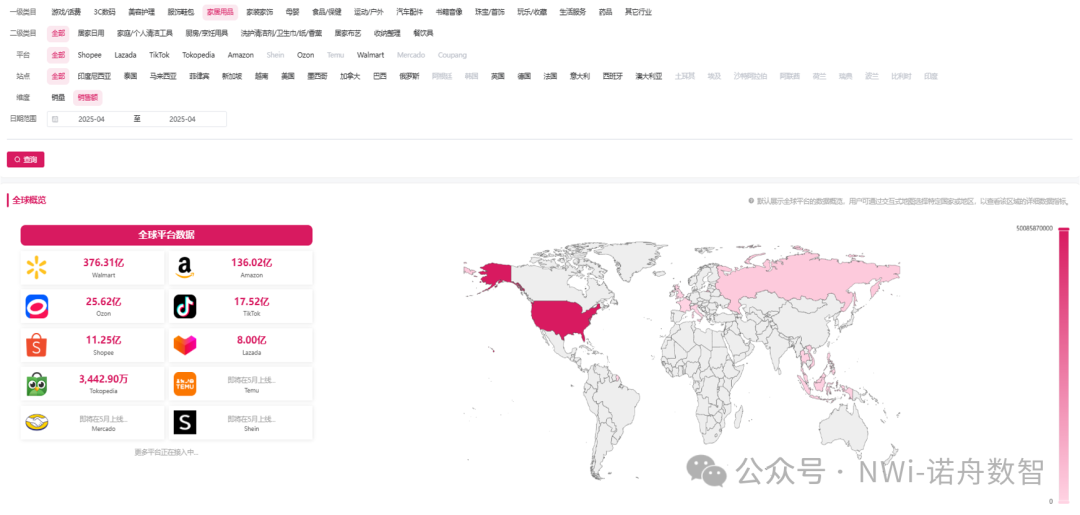Open the start date 2025-04 picker

pyautogui.click(x=94, y=119)
